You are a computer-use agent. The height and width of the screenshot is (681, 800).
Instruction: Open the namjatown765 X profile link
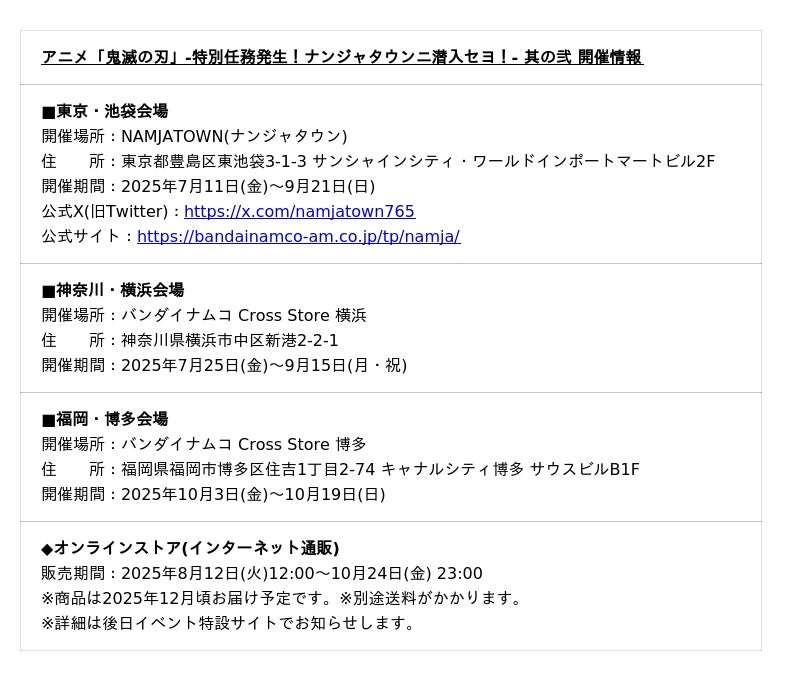tap(299, 211)
